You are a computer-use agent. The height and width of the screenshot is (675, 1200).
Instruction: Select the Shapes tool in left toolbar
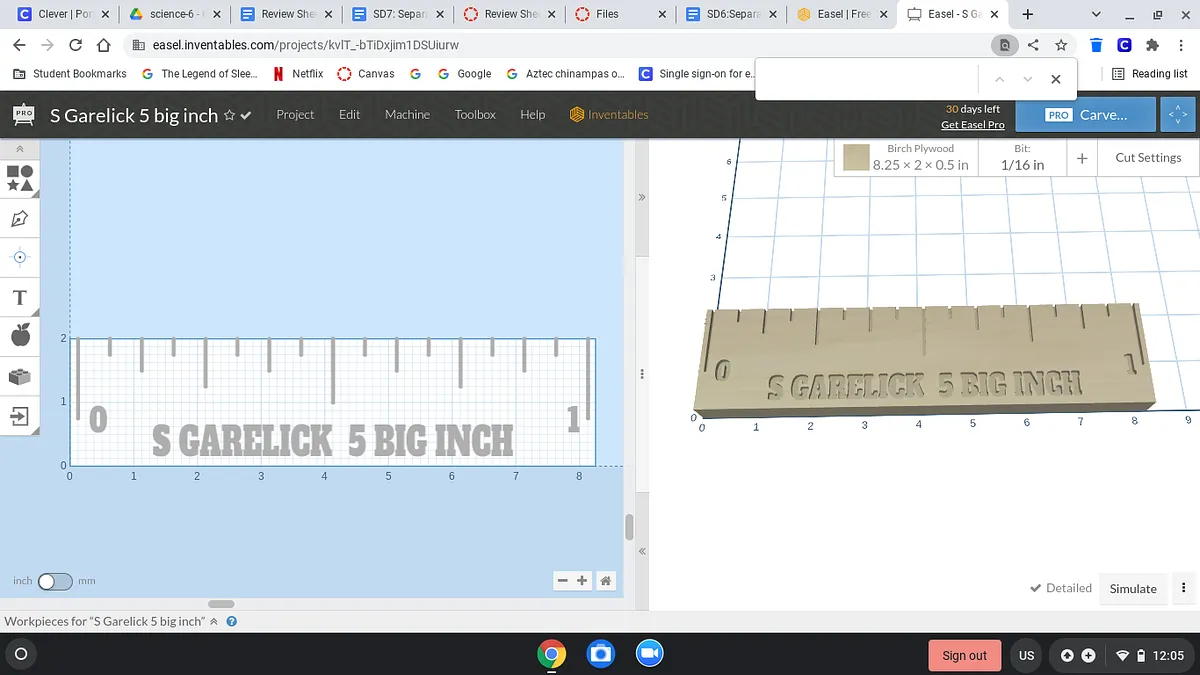pos(20,178)
